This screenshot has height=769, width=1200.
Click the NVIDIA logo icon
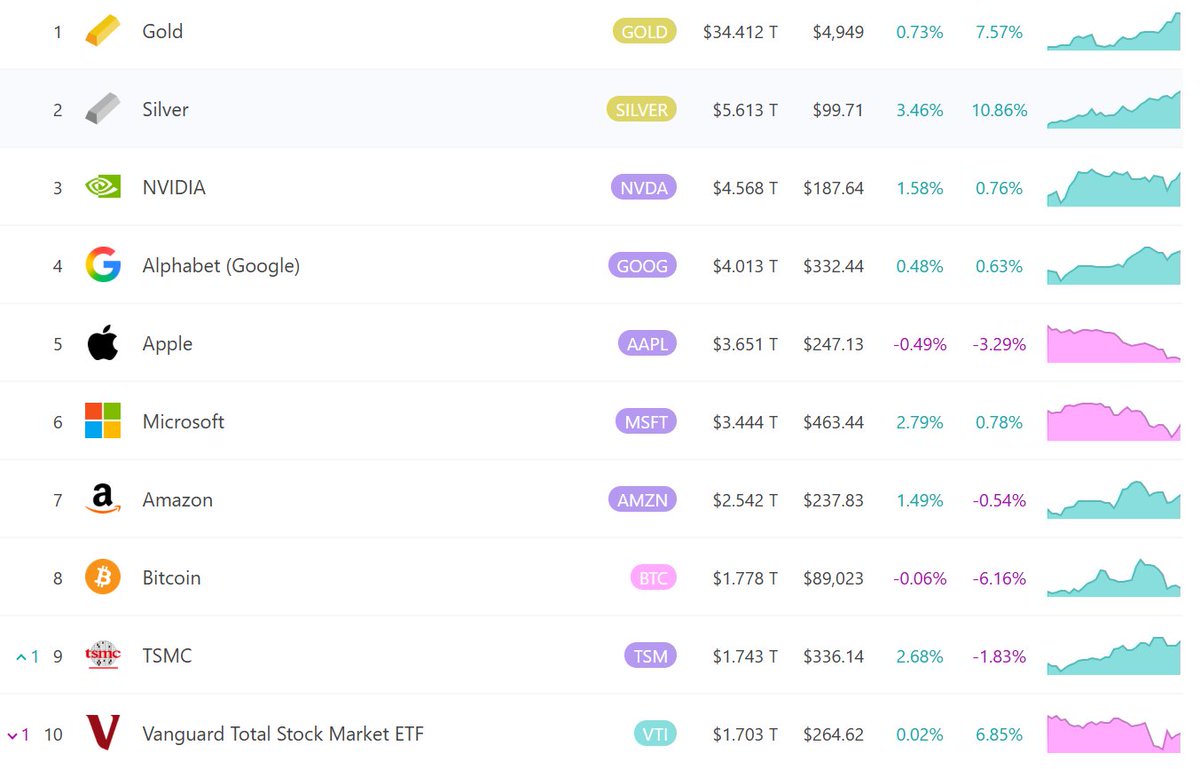102,187
